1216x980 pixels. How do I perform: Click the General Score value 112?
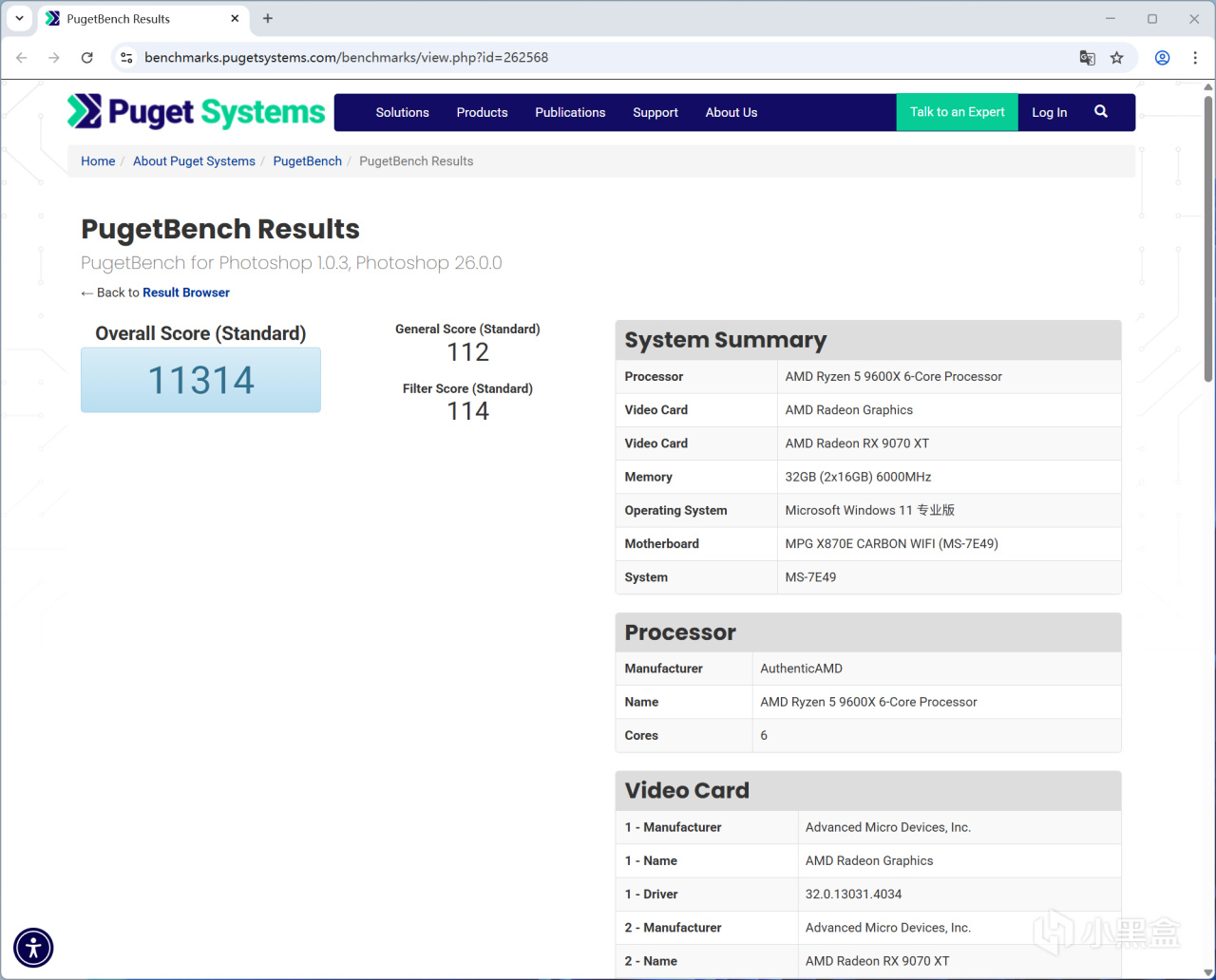[467, 352]
